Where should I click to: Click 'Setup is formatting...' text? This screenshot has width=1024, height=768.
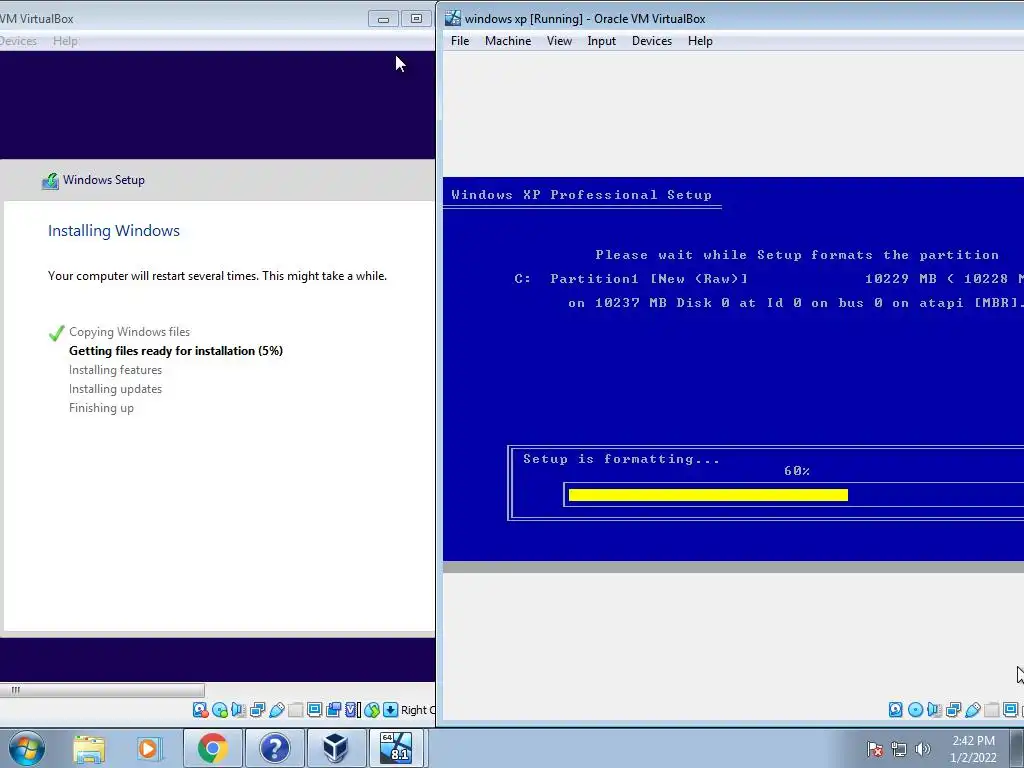click(x=621, y=458)
